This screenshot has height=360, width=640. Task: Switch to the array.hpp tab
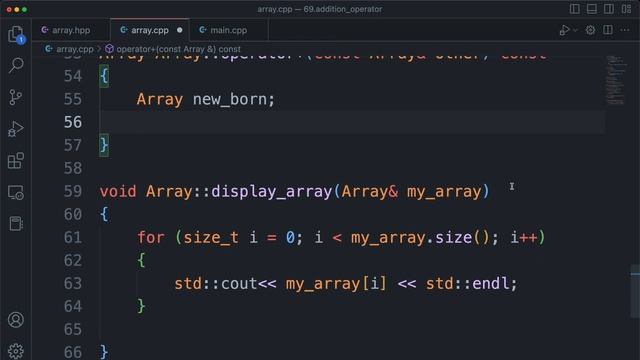point(71,30)
